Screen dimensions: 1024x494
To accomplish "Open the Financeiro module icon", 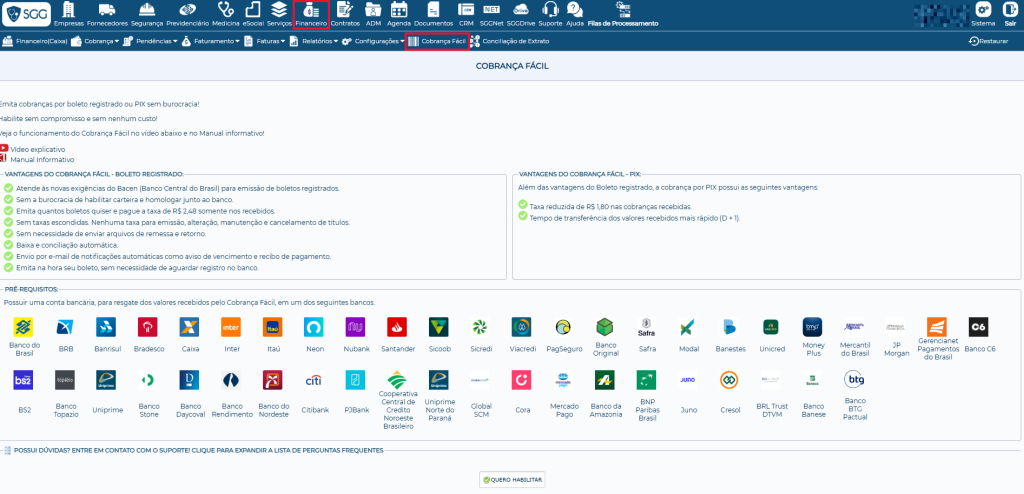I will [311, 10].
